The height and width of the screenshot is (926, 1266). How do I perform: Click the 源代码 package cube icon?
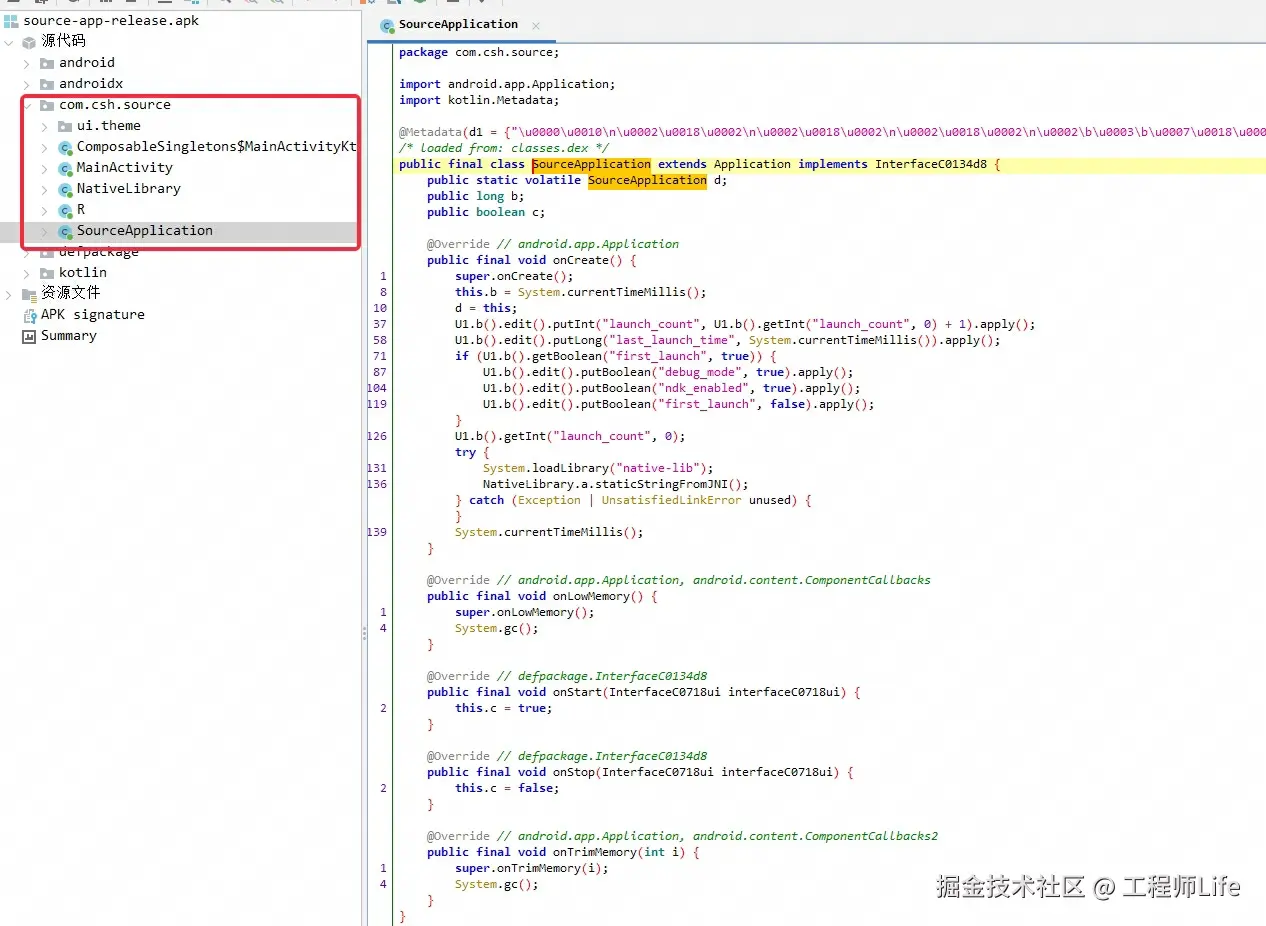point(29,42)
